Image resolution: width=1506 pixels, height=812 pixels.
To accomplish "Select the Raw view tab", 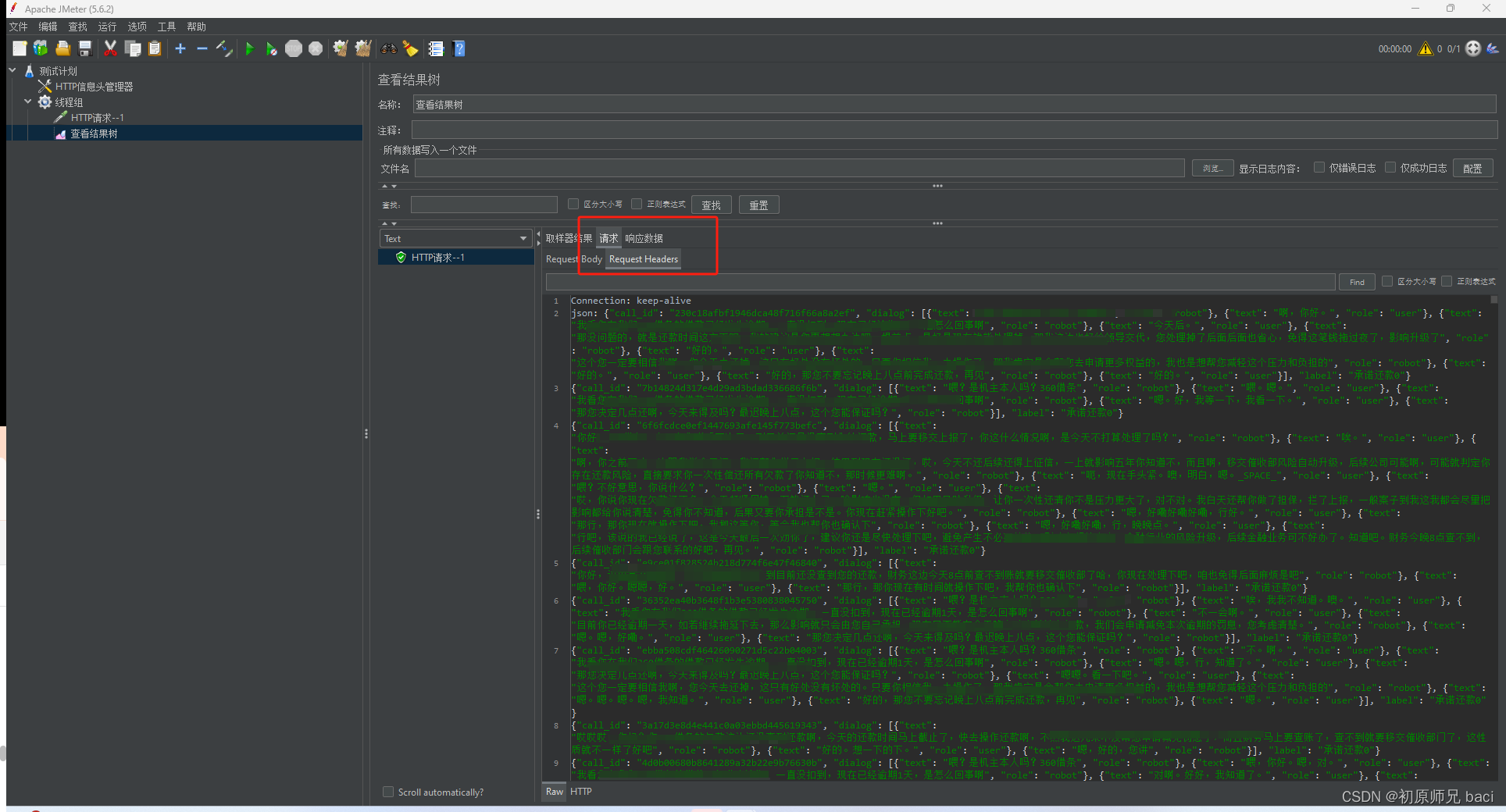I will (x=555, y=792).
